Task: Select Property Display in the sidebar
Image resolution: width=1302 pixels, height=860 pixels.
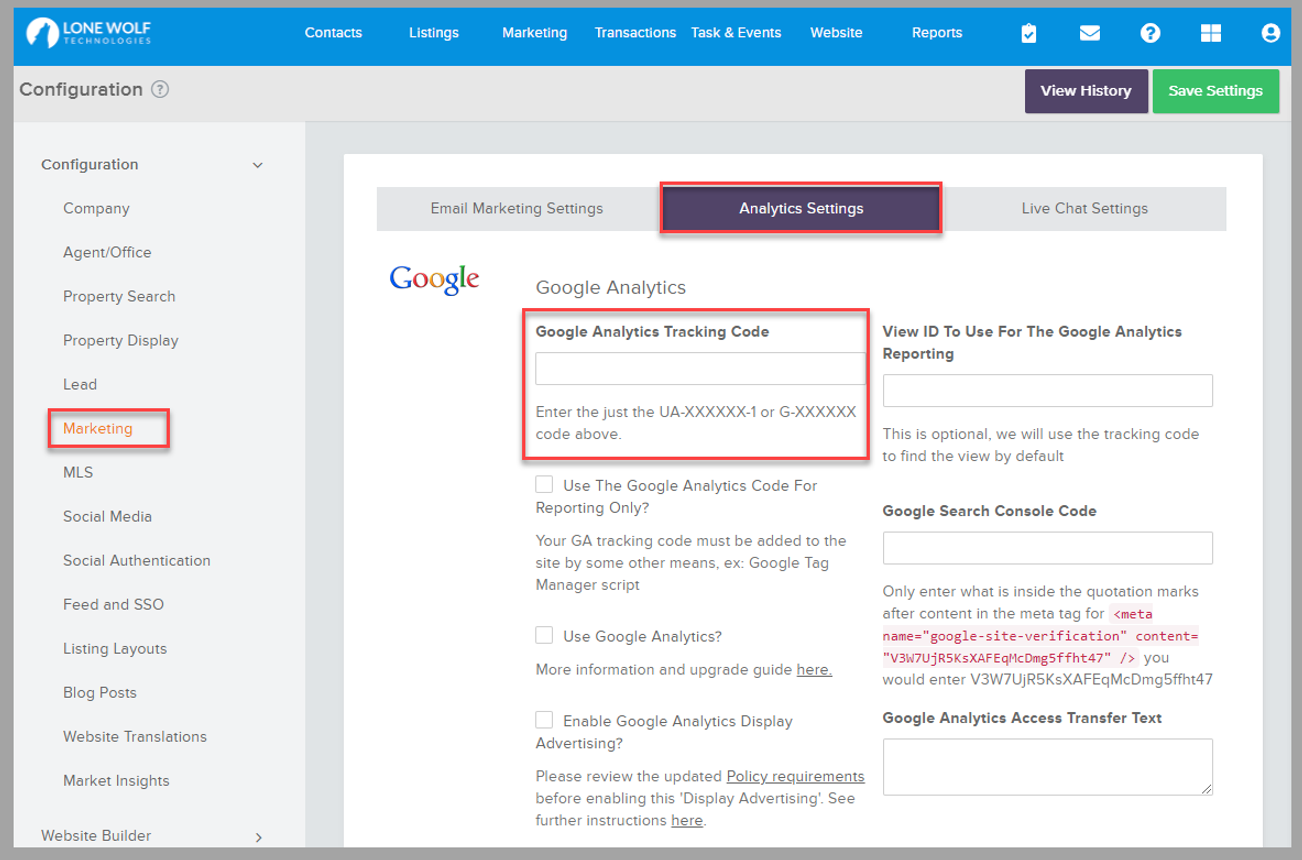Action: [120, 341]
